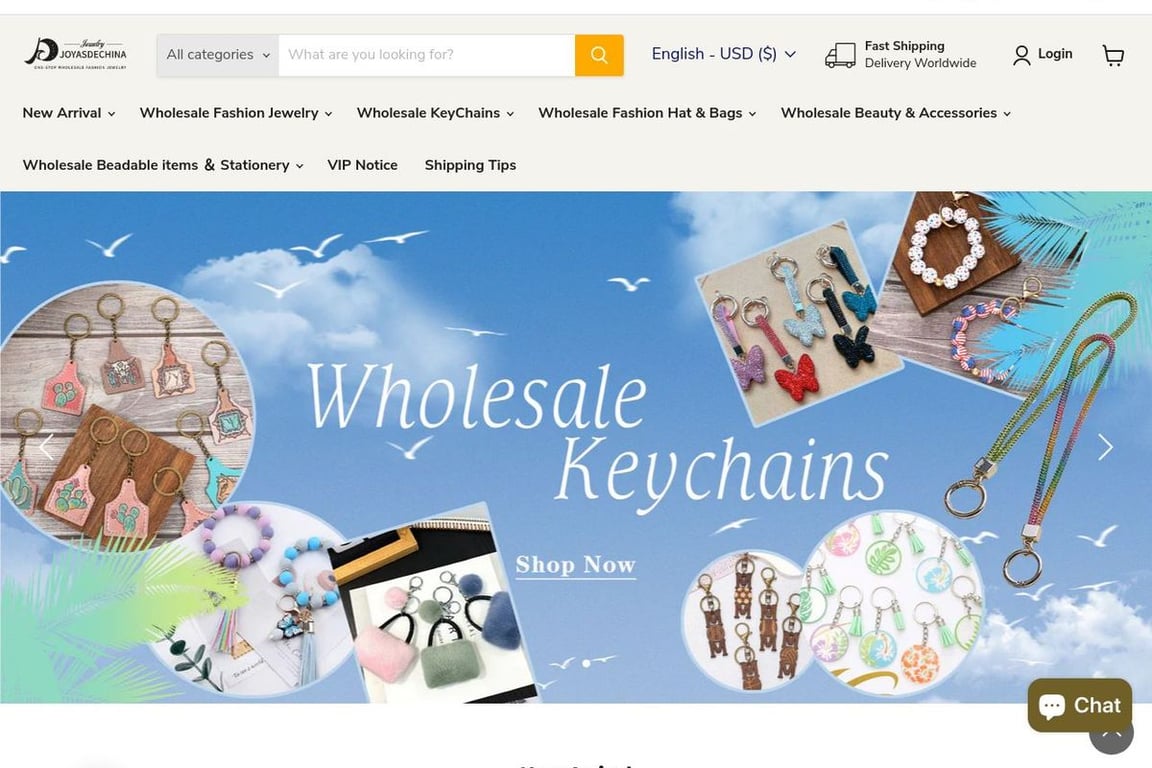Expand the New Arrival menu
1152x768 pixels.
point(68,113)
